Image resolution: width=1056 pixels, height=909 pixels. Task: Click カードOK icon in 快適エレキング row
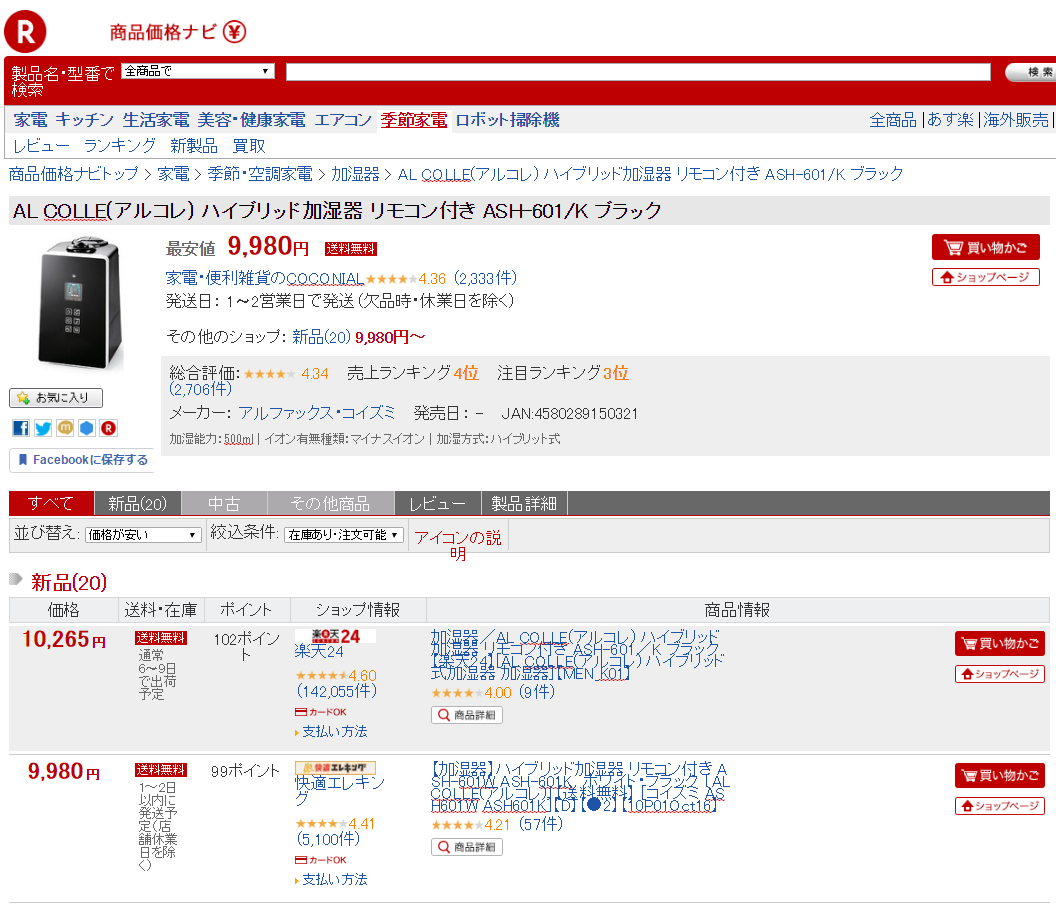[x=321, y=860]
